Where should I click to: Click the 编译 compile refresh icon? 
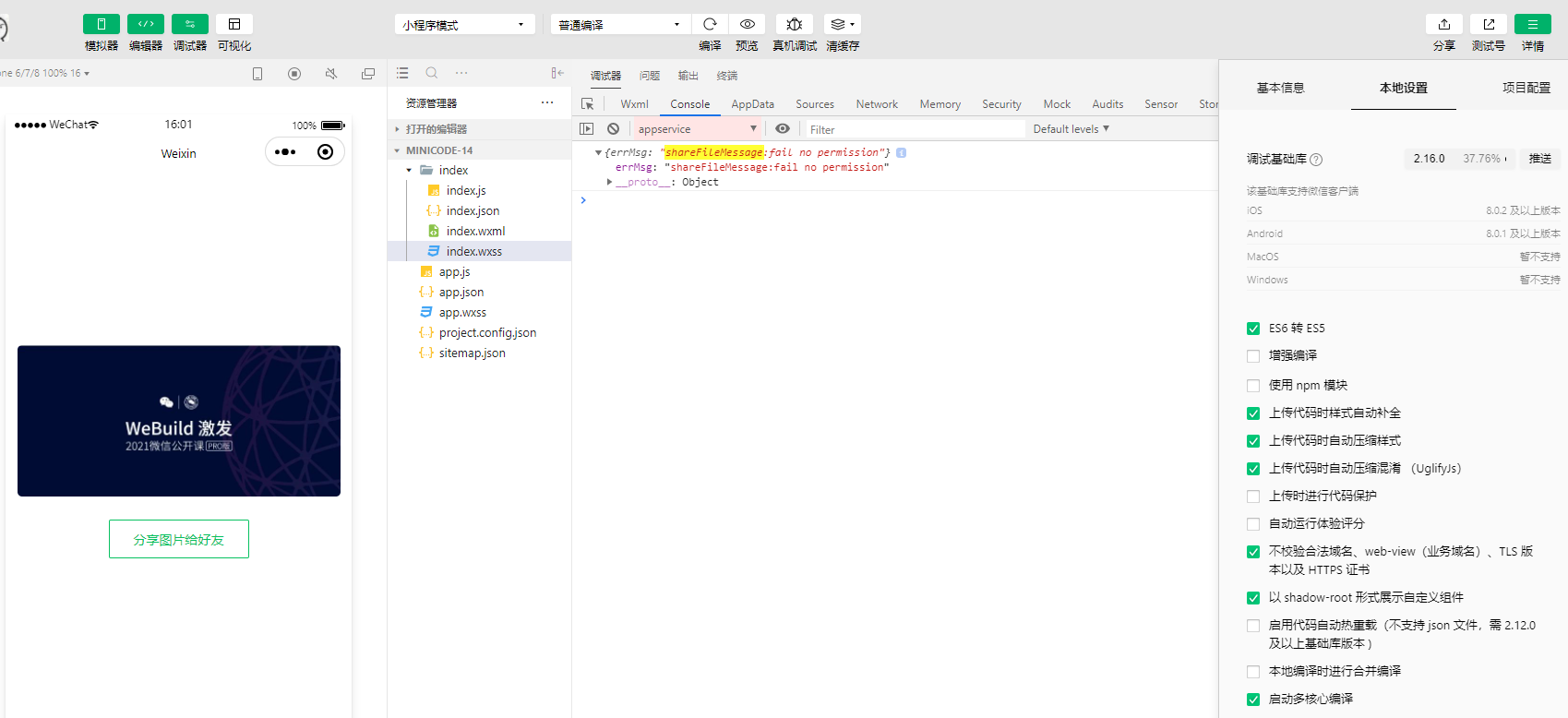coord(710,24)
